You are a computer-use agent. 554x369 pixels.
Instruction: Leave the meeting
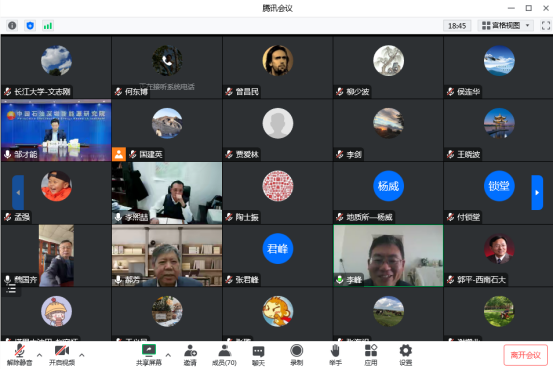click(x=525, y=355)
